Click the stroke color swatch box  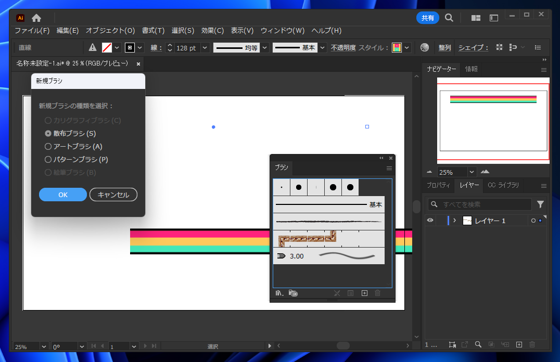[x=130, y=47]
